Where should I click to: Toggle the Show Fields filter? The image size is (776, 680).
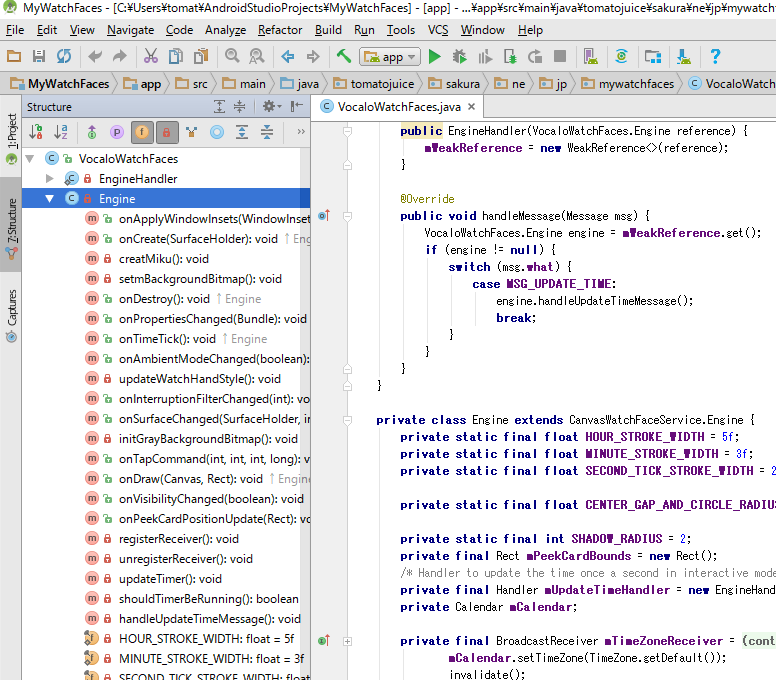141,131
